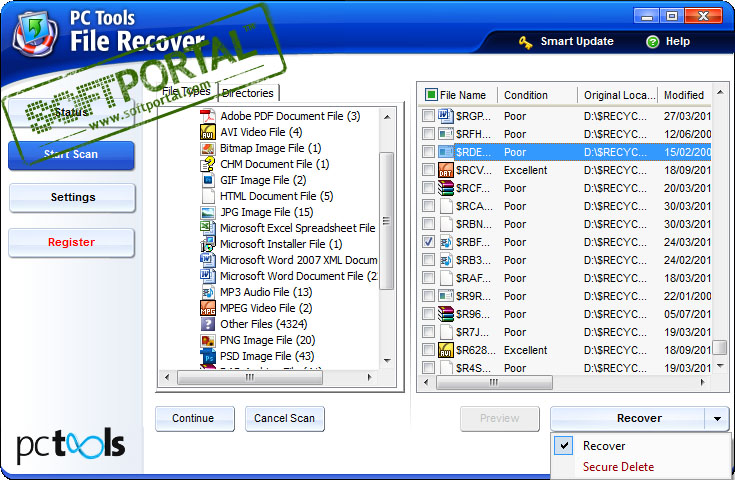
Task: Click the results horizontal scrollbar thumb
Action: coord(494,382)
